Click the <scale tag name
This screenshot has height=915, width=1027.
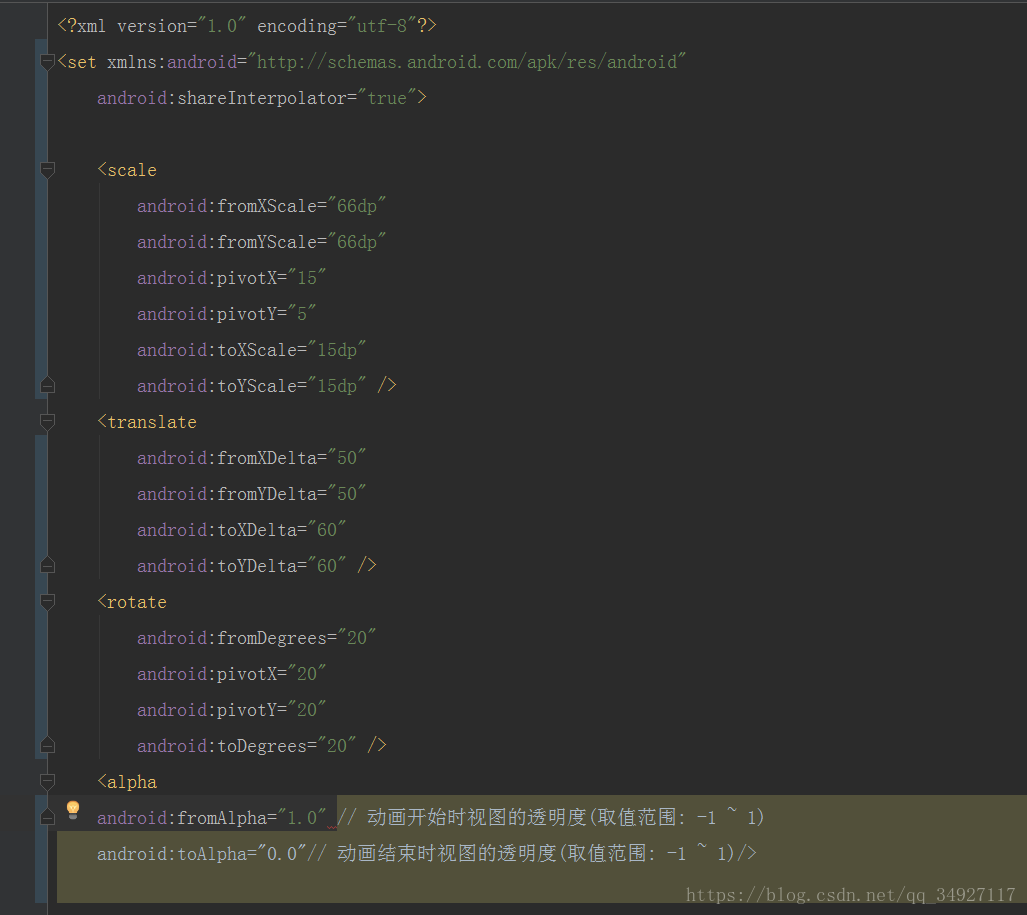tap(127, 170)
